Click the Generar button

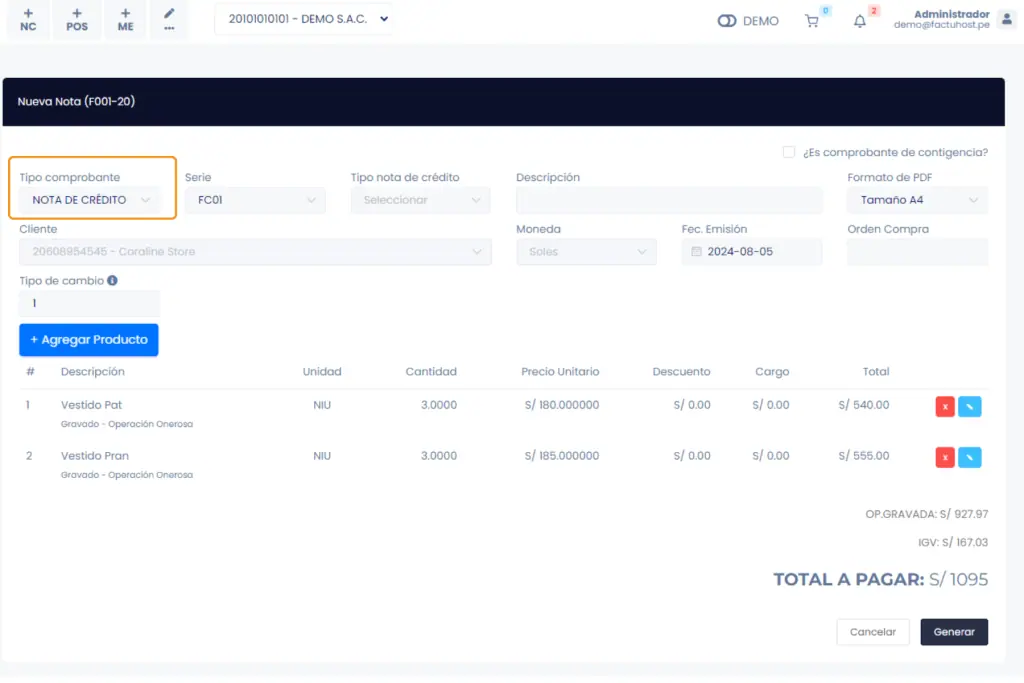pos(954,632)
